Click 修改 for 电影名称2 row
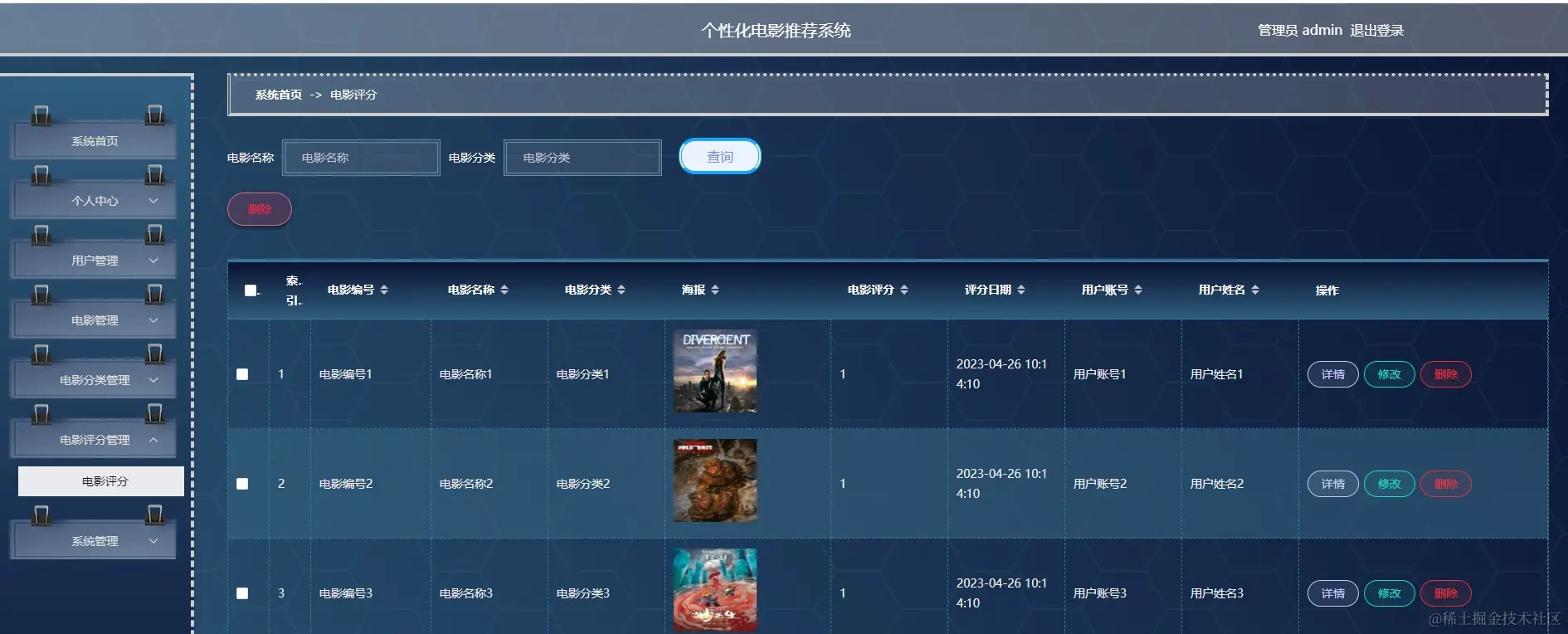 [x=1390, y=484]
